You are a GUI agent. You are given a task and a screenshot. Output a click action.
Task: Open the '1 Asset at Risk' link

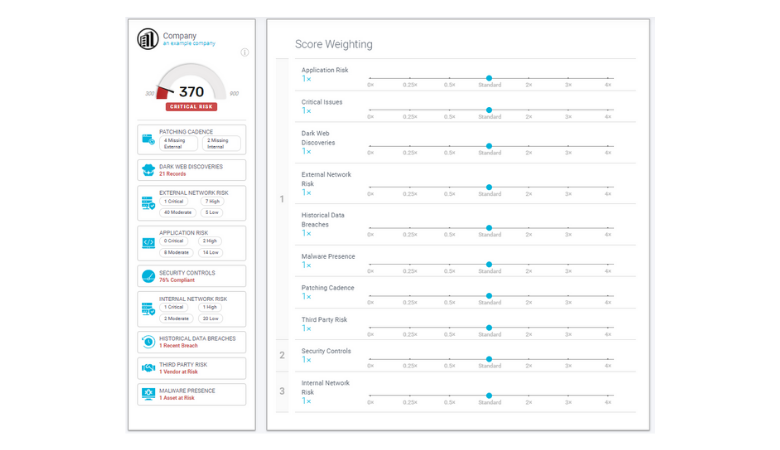(177, 398)
